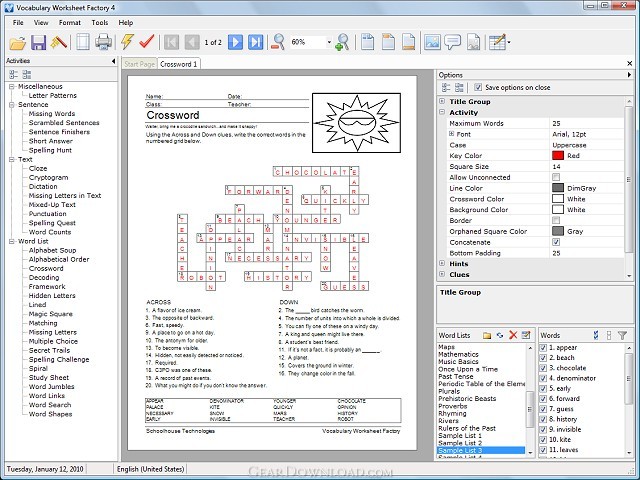This screenshot has width=640, height=480.
Task: Open a file with the folder icon
Action: (x=18, y=42)
